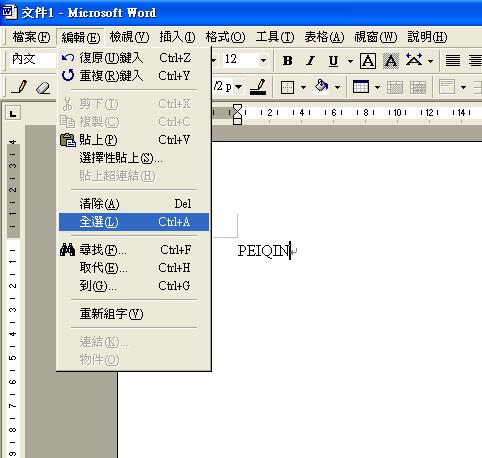Open the 檔案(F) menu
This screenshot has width=482, height=458.
click(x=31, y=37)
